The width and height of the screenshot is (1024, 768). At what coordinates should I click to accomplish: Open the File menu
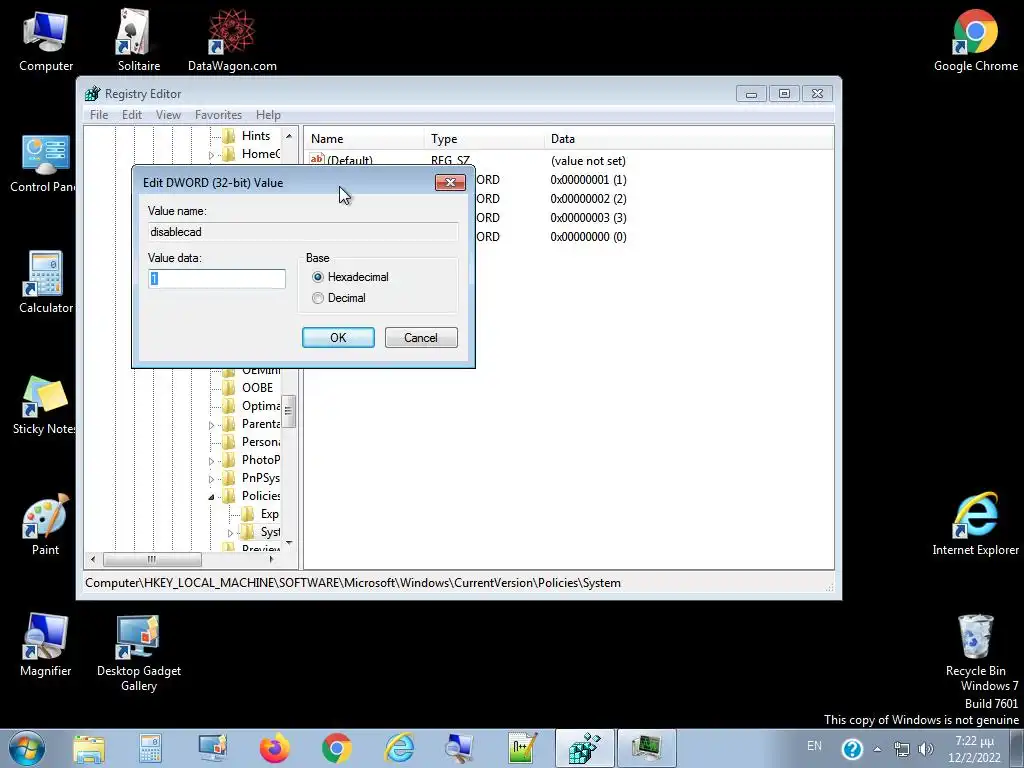tap(99, 115)
